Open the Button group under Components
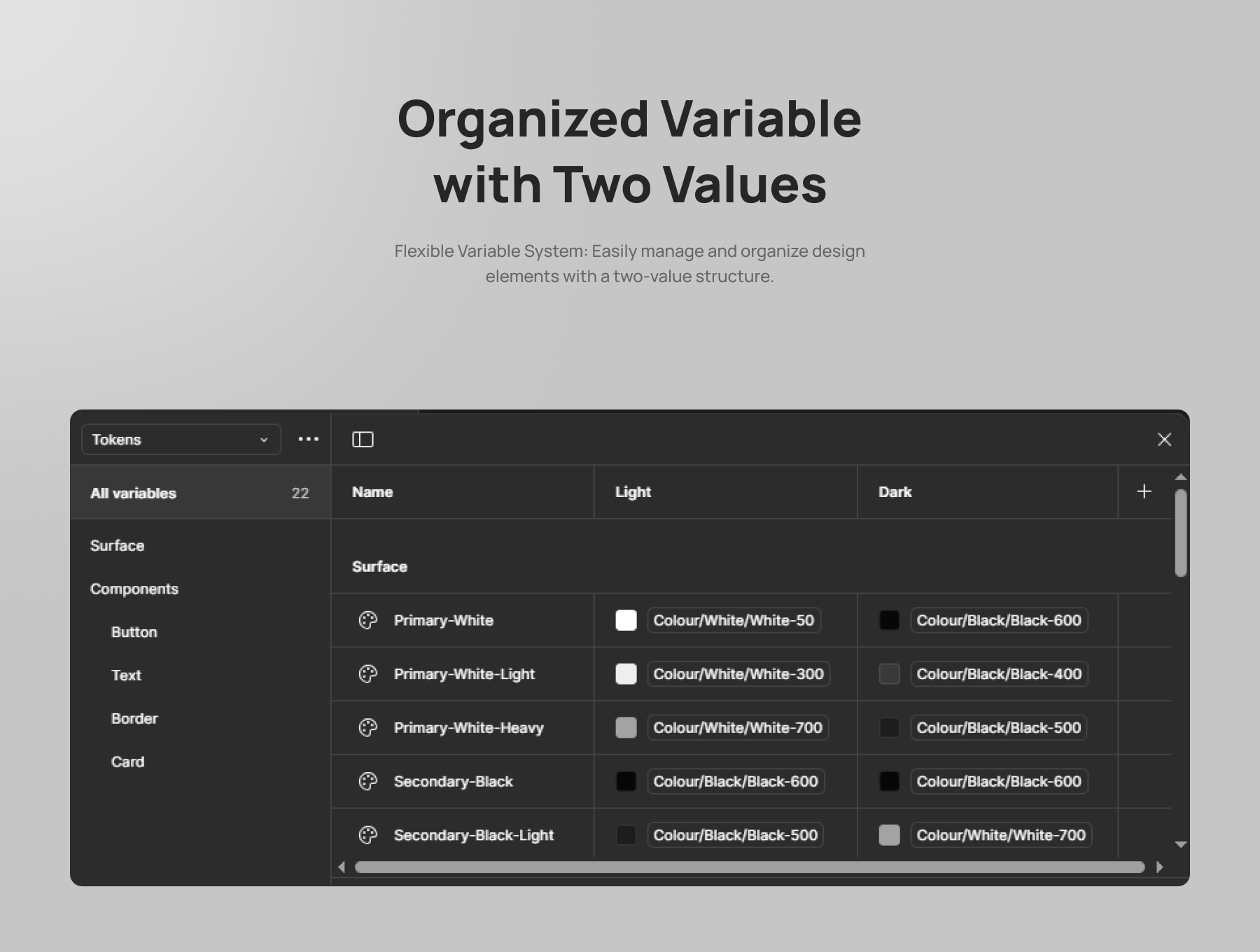 pyautogui.click(x=134, y=632)
